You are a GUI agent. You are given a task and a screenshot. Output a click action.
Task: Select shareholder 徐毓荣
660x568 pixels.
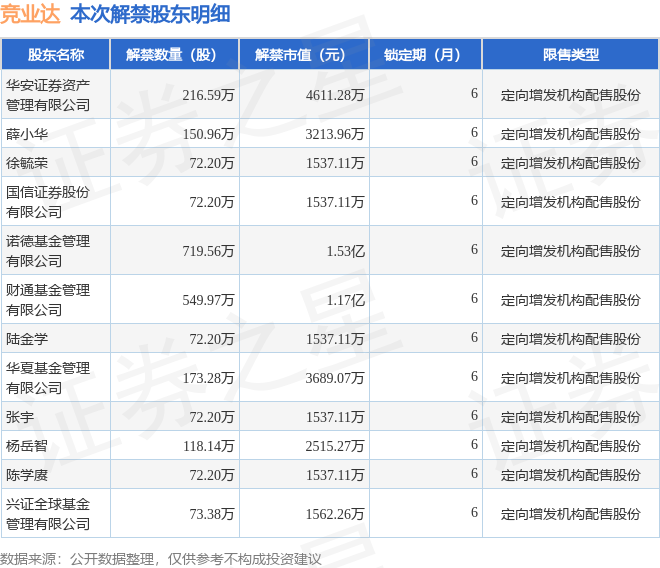pyautogui.click(x=27, y=163)
